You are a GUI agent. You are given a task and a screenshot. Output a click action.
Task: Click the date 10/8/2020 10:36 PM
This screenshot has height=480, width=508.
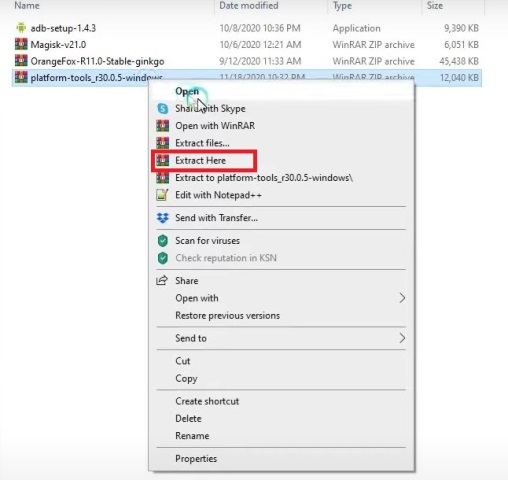(260, 28)
